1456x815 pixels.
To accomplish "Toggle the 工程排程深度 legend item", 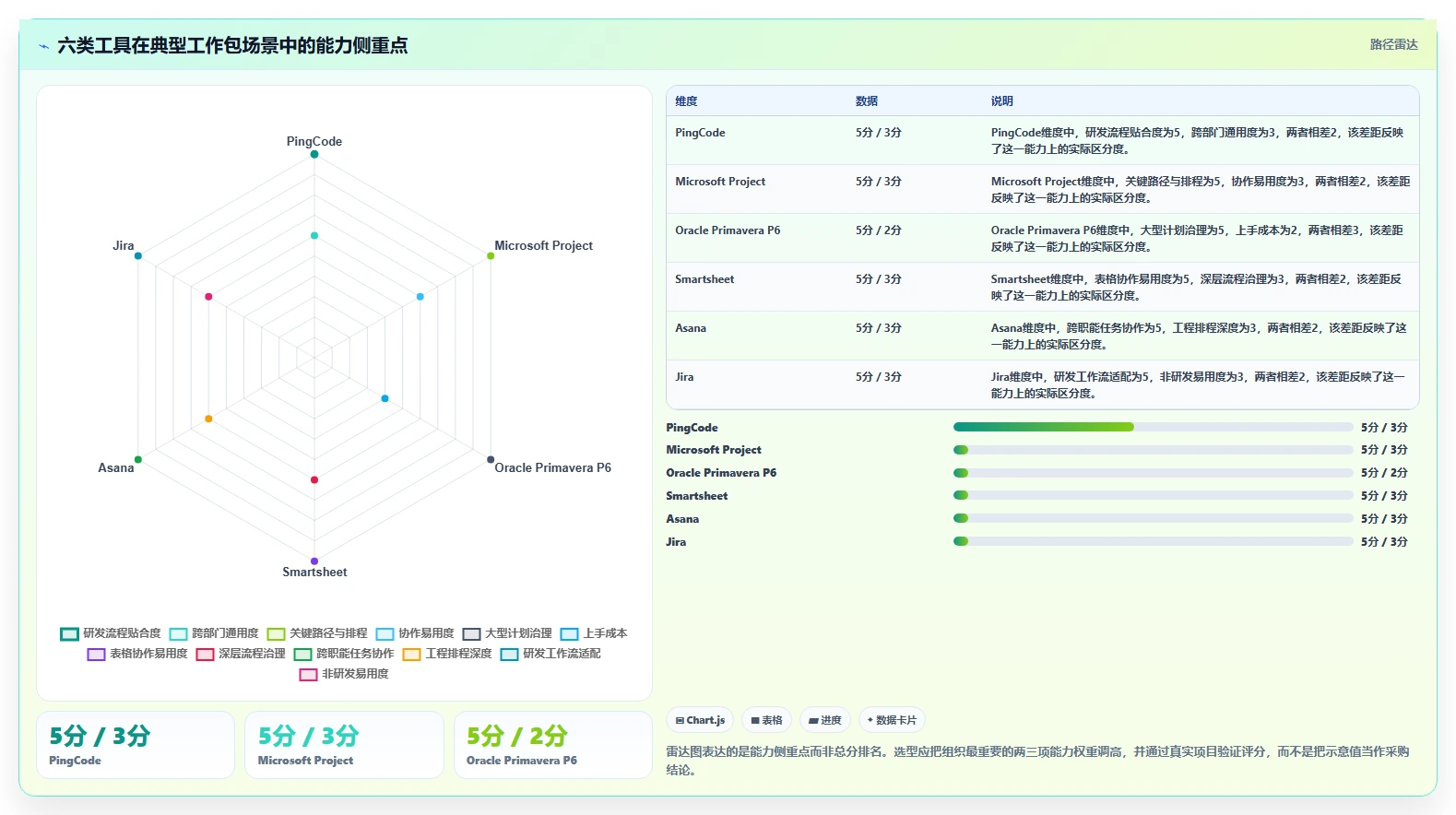I will pos(447,654).
